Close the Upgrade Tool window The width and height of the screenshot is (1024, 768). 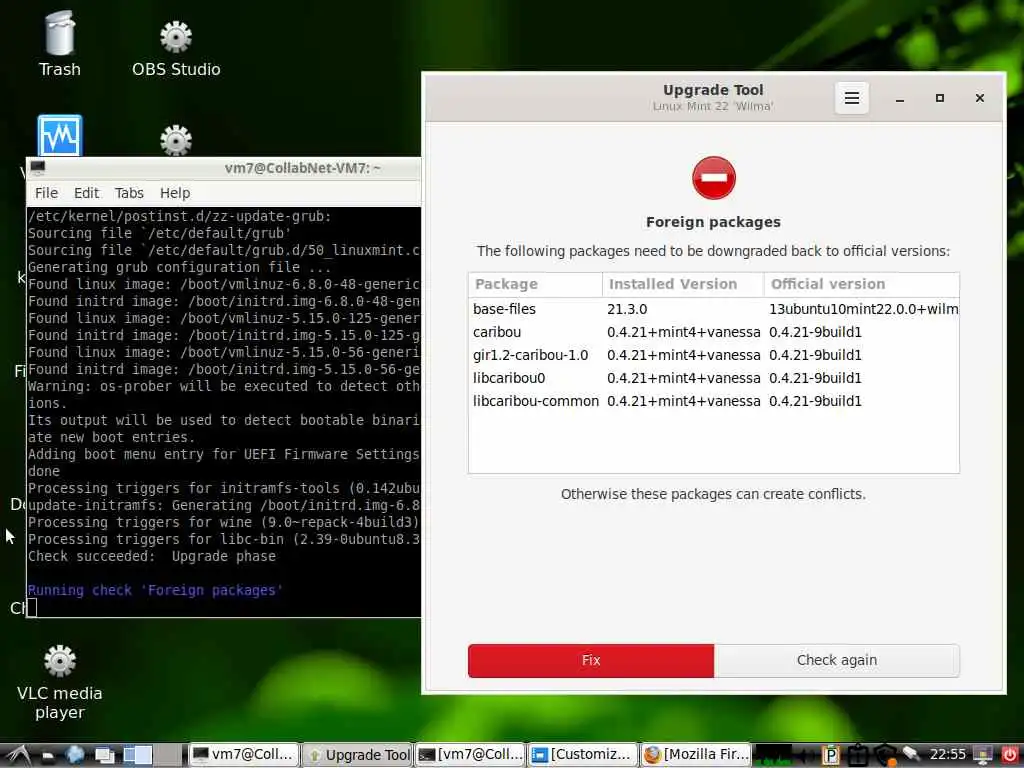coord(980,98)
